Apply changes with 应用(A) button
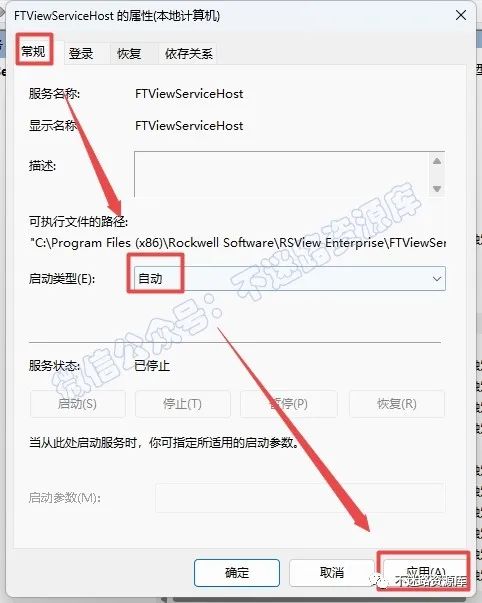This screenshot has width=482, height=603. [x=425, y=572]
